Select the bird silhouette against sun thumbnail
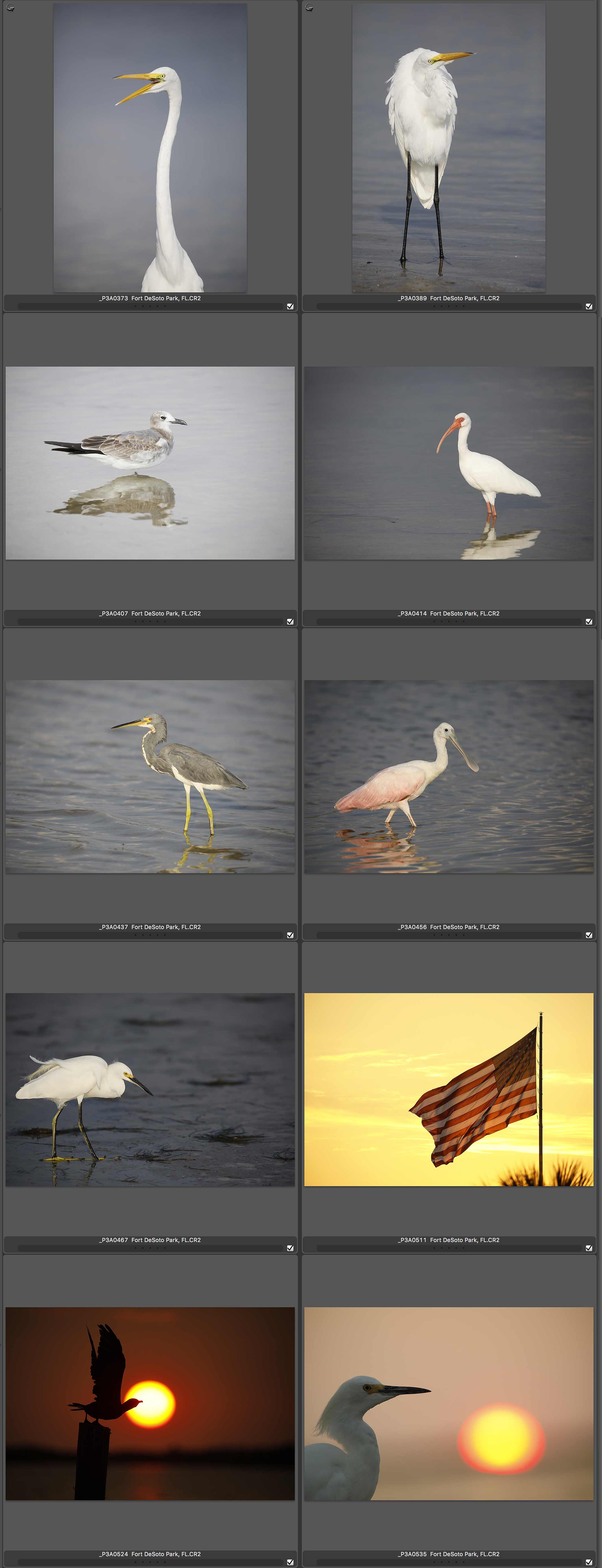The height and width of the screenshot is (1568, 602). point(150,1404)
